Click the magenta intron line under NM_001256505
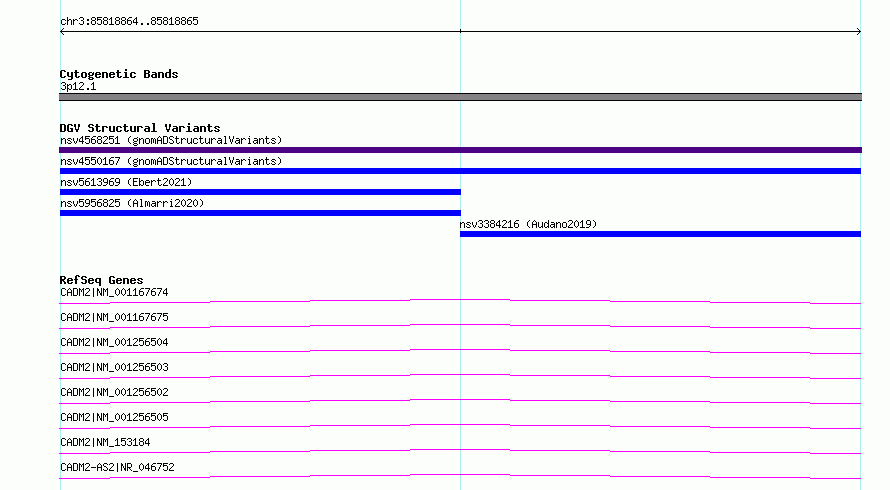 tap(460, 425)
